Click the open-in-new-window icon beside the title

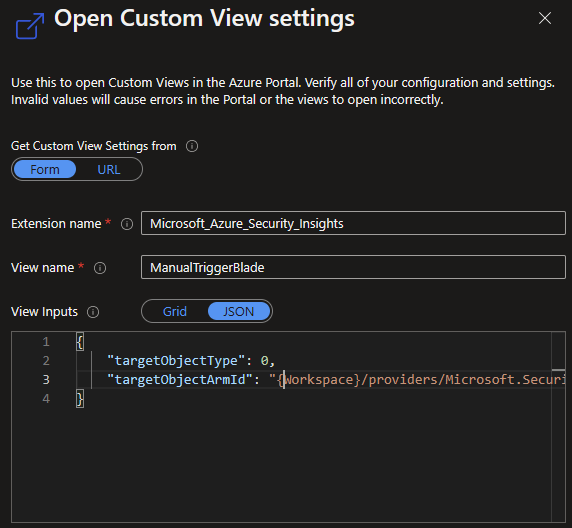30,26
